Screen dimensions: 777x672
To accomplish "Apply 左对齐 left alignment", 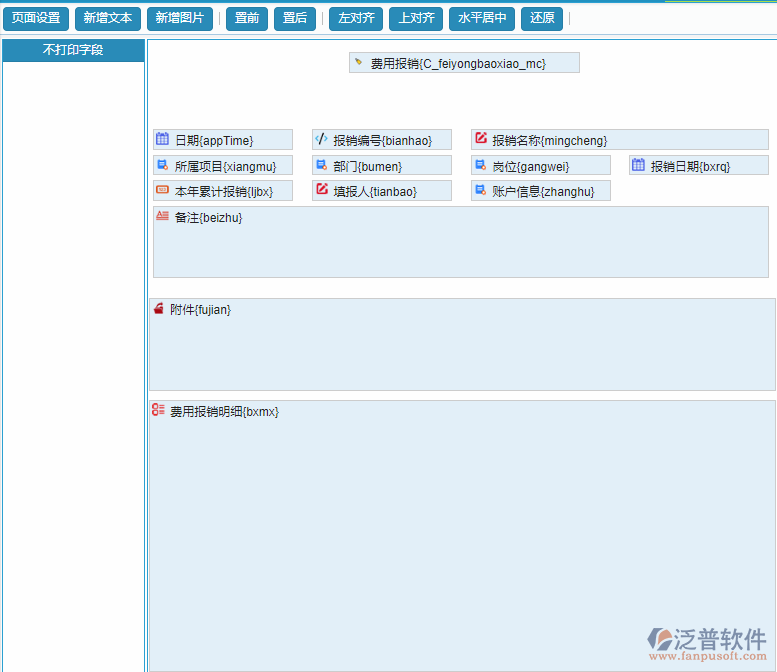I will pyautogui.click(x=356, y=18).
